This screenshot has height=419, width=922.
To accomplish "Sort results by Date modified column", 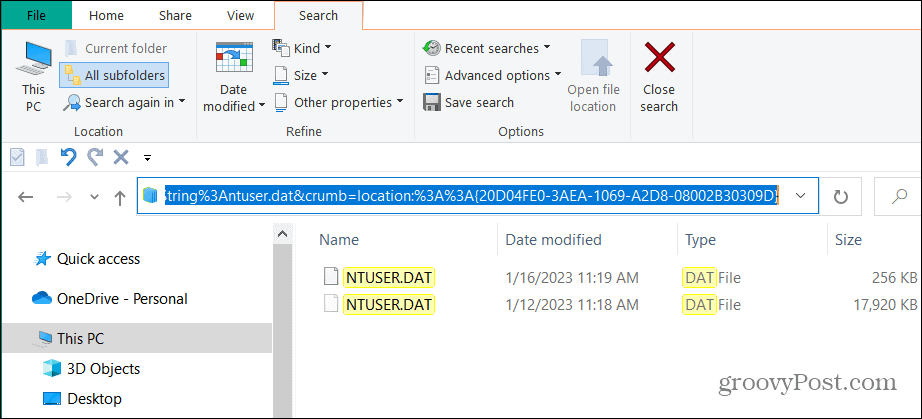I will point(554,240).
